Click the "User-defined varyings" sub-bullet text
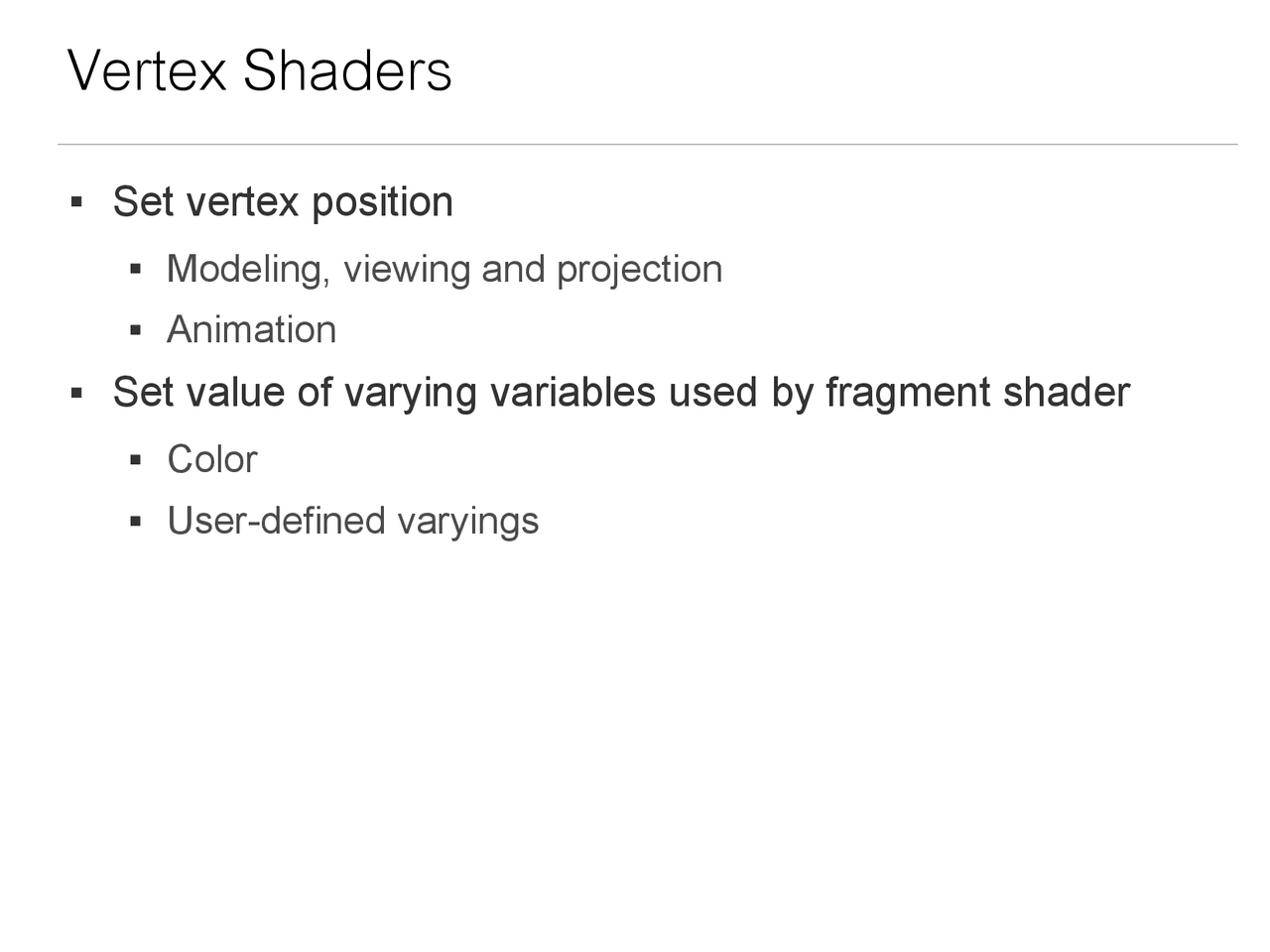Screen dimensions: 1270x952 [x=352, y=522]
